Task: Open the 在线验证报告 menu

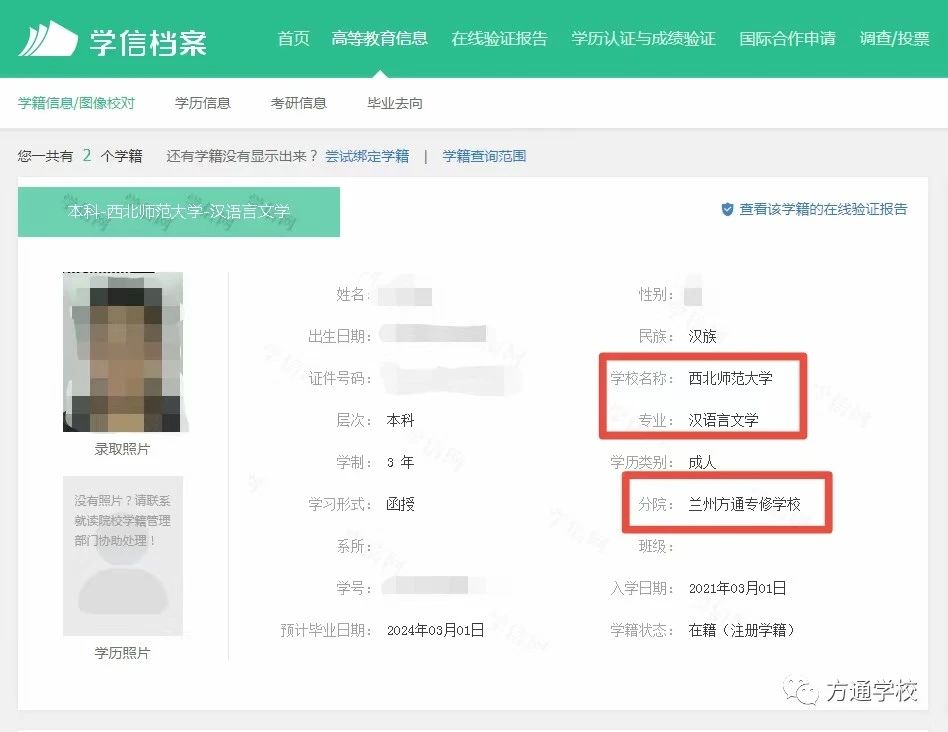Action: [499, 39]
